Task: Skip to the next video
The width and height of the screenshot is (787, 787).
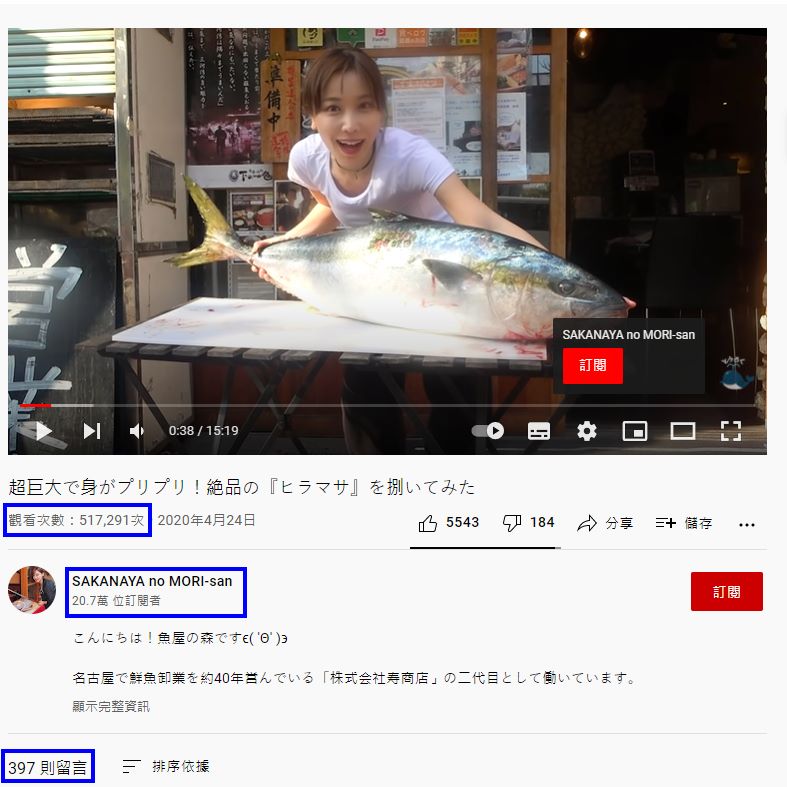Action: pos(92,431)
